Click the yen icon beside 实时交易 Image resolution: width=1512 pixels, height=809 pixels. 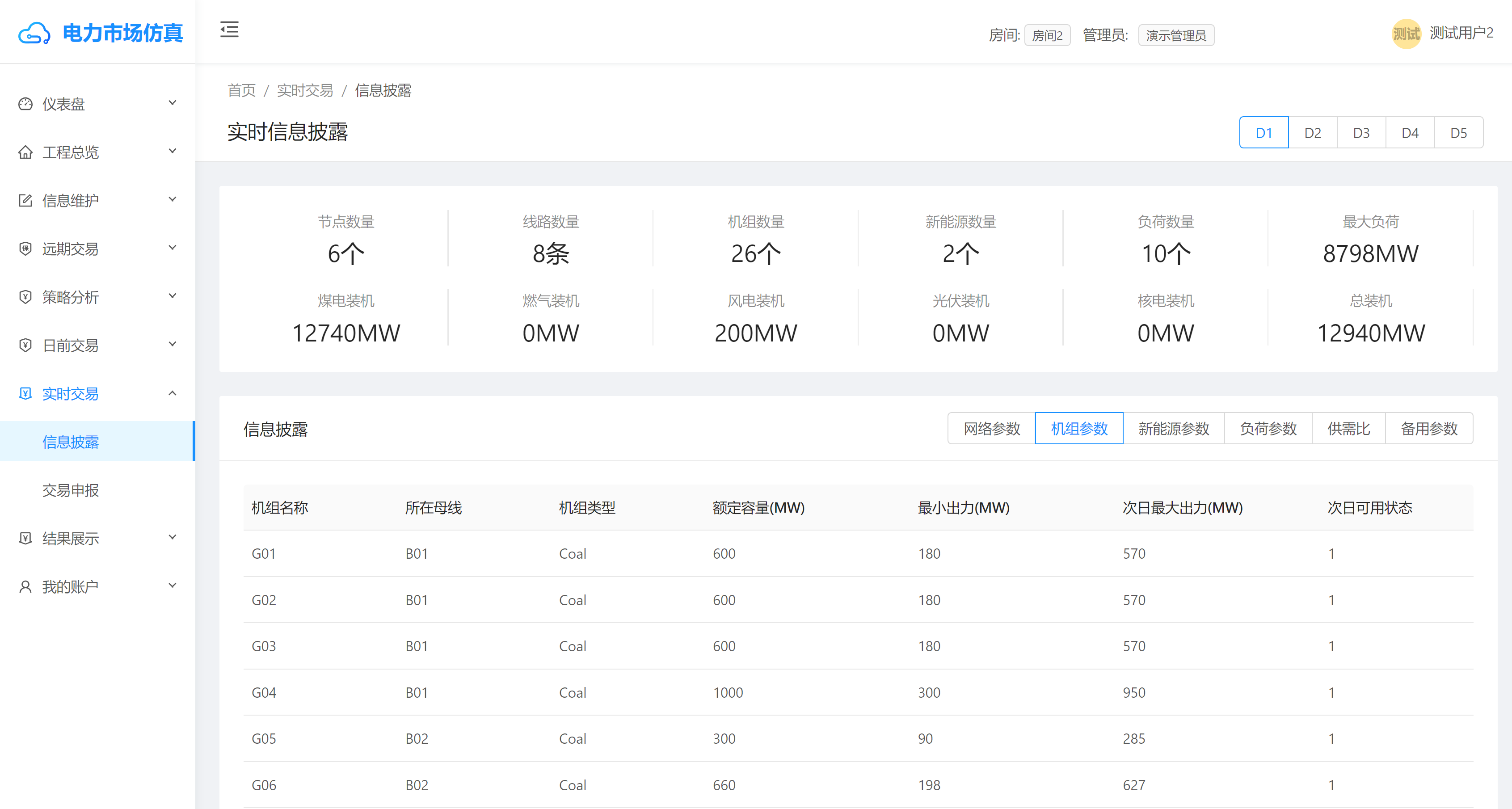tap(25, 393)
